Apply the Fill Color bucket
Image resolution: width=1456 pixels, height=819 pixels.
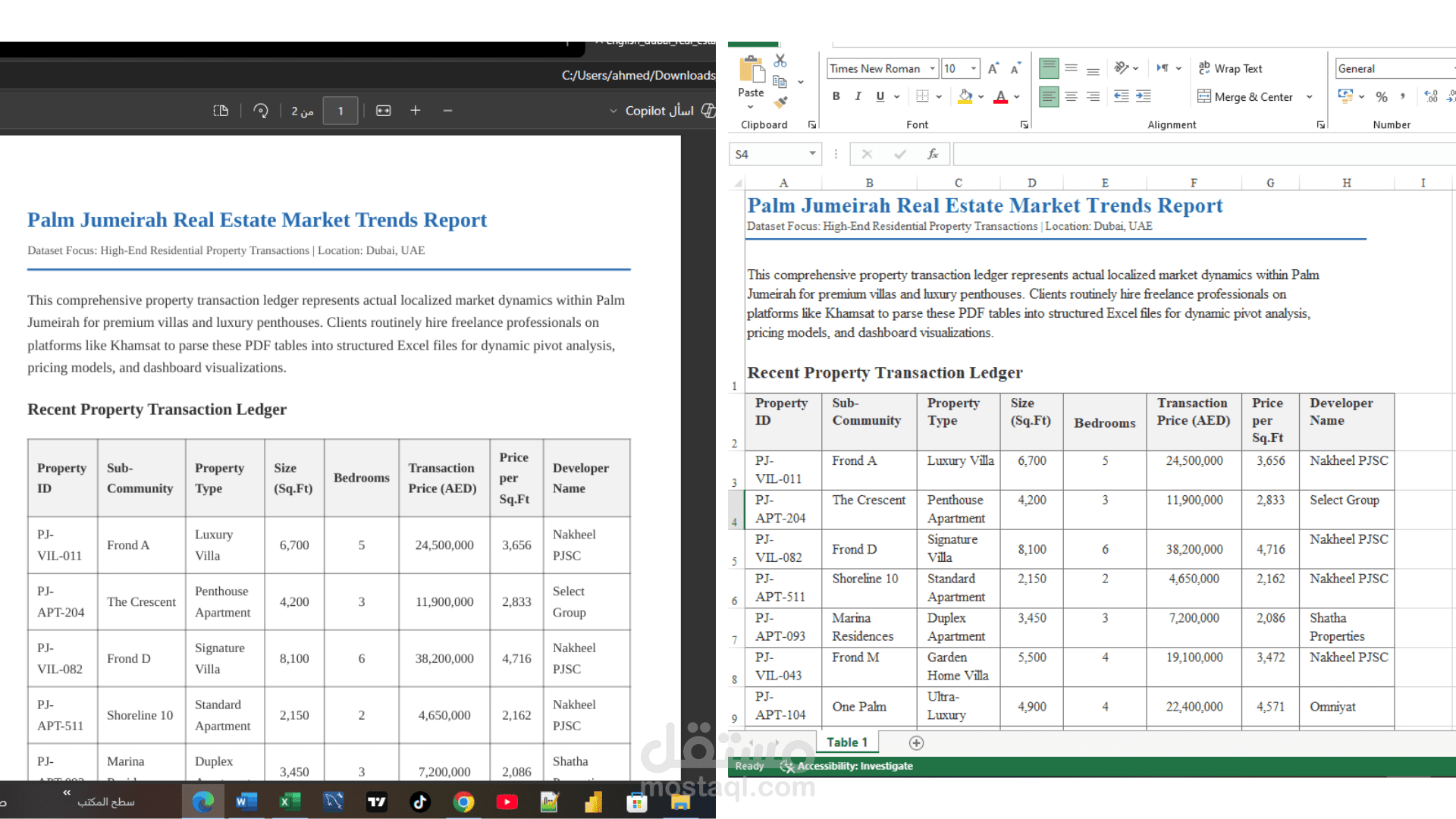[x=965, y=96]
